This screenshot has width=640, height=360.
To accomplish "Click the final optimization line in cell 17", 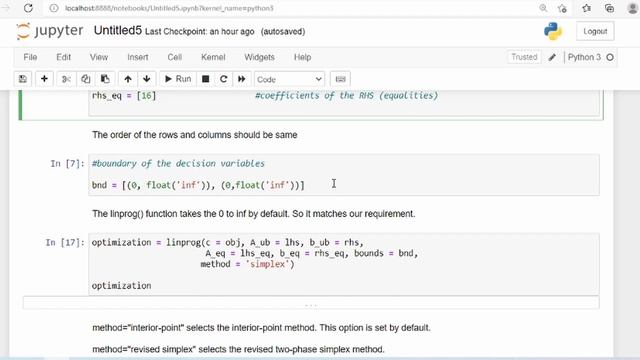I will 121,286.
